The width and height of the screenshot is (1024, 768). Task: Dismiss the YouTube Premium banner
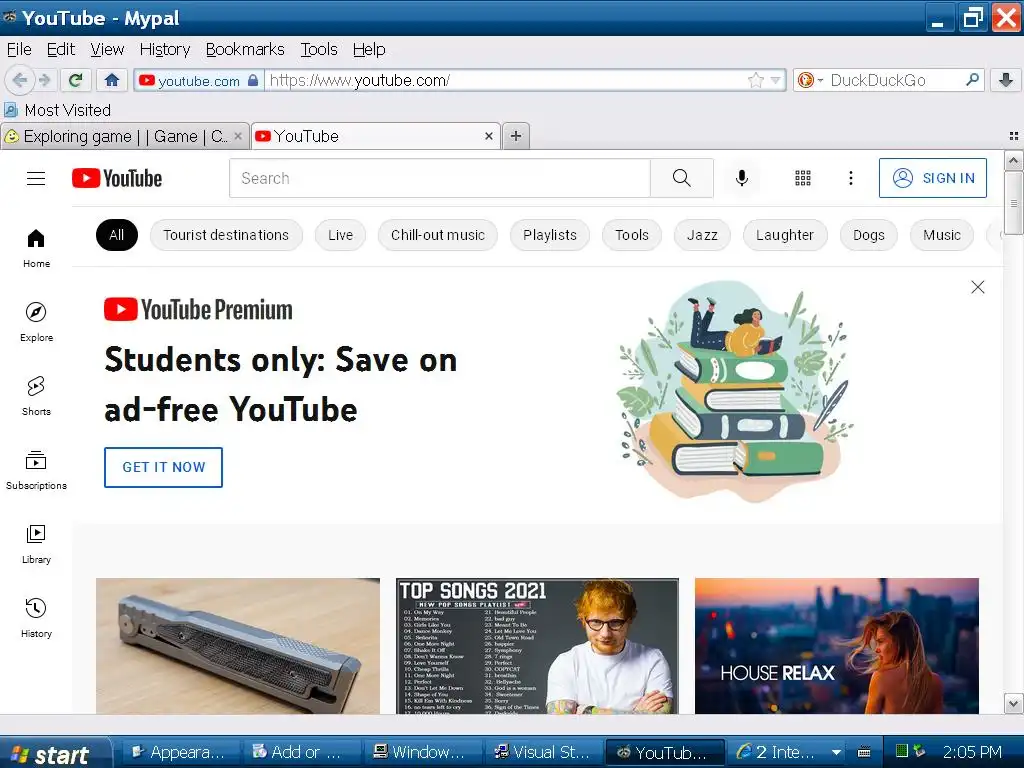point(978,287)
